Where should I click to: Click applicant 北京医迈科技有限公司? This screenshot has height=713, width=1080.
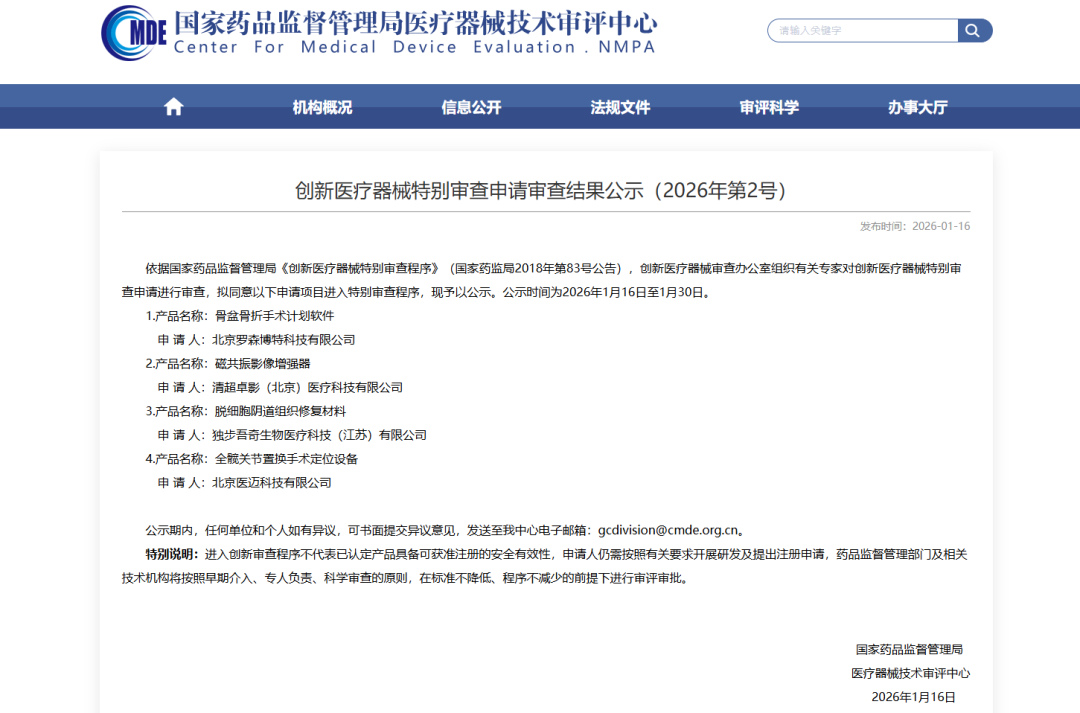pyautogui.click(x=271, y=483)
